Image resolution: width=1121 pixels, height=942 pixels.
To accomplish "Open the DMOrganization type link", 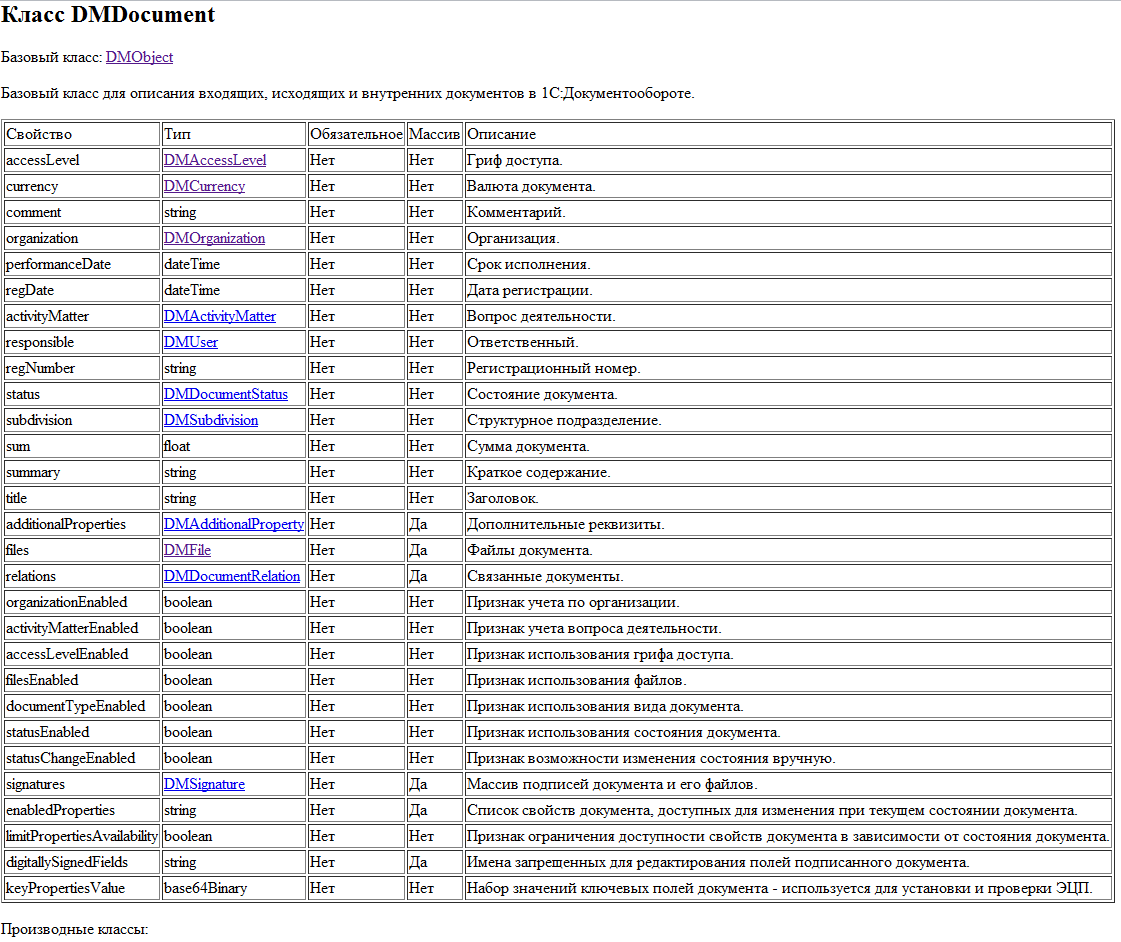I will [x=214, y=238].
